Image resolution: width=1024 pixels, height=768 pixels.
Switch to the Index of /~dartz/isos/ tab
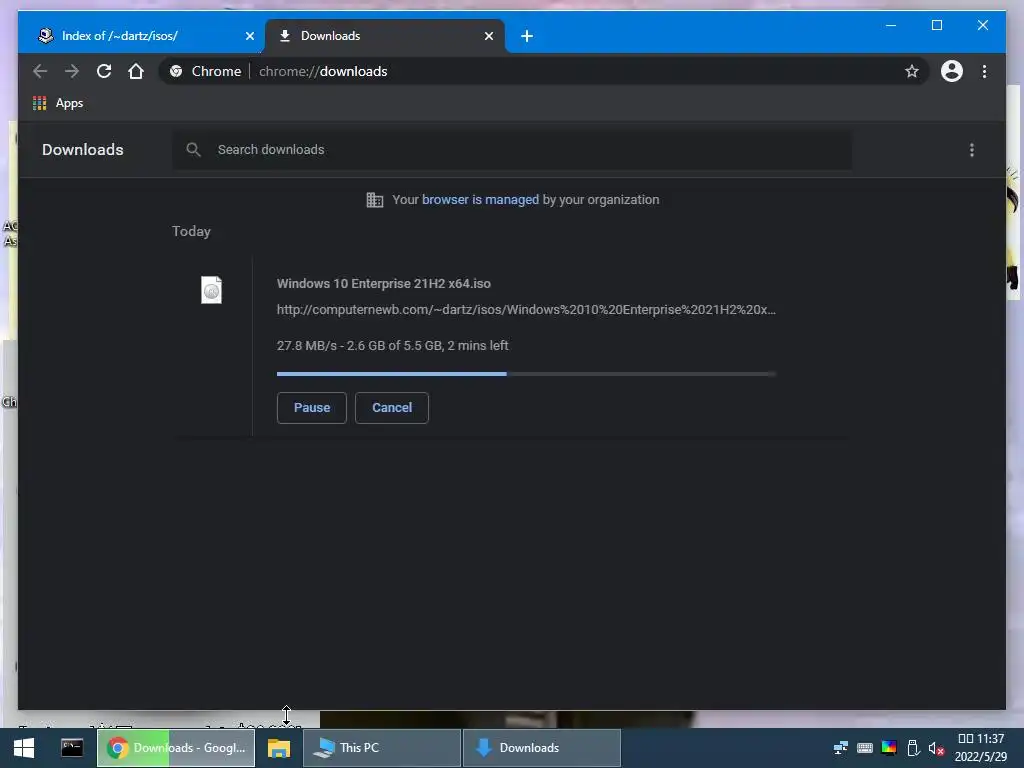pos(140,36)
